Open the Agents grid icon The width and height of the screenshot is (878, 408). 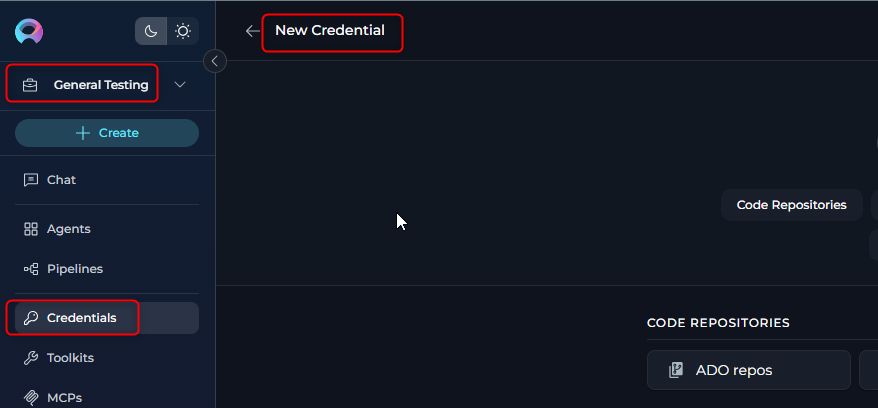31,229
